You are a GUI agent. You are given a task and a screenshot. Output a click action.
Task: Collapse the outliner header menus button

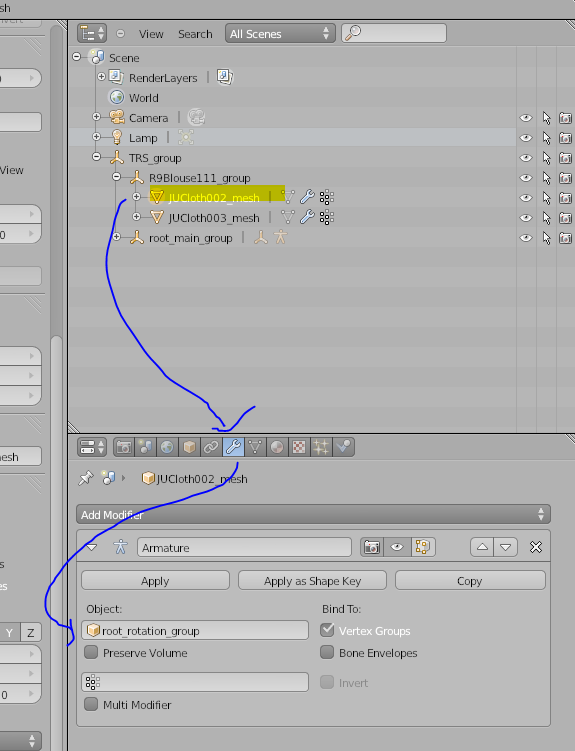(x=120, y=34)
